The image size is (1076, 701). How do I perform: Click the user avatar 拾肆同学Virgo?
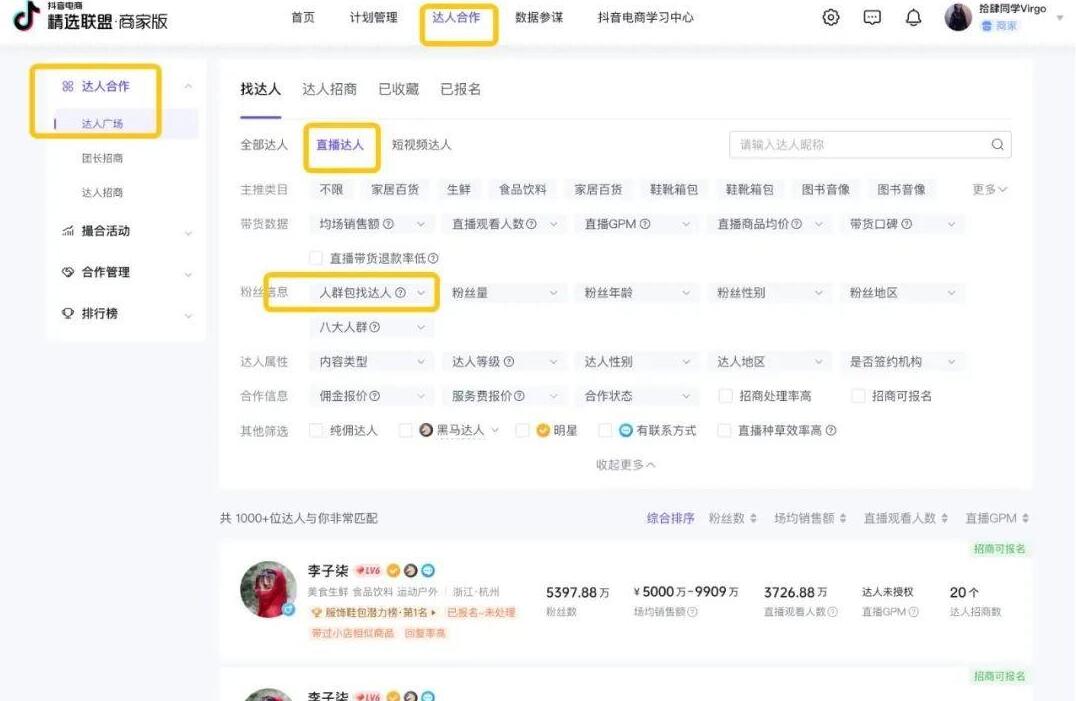(958, 17)
